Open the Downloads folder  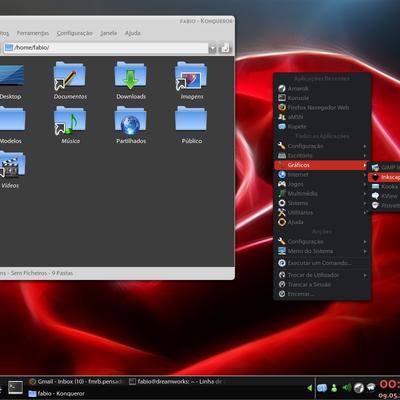tap(131, 80)
